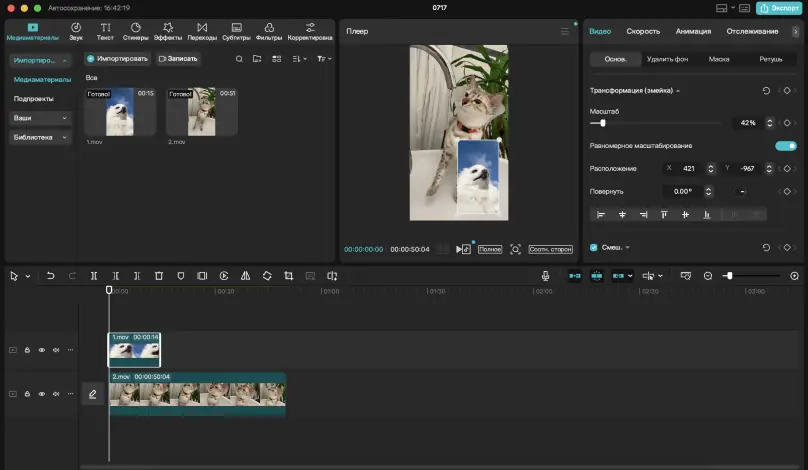Image resolution: width=808 pixels, height=470 pixels.
Task: Open the Стикеры tab
Action: 136,31
